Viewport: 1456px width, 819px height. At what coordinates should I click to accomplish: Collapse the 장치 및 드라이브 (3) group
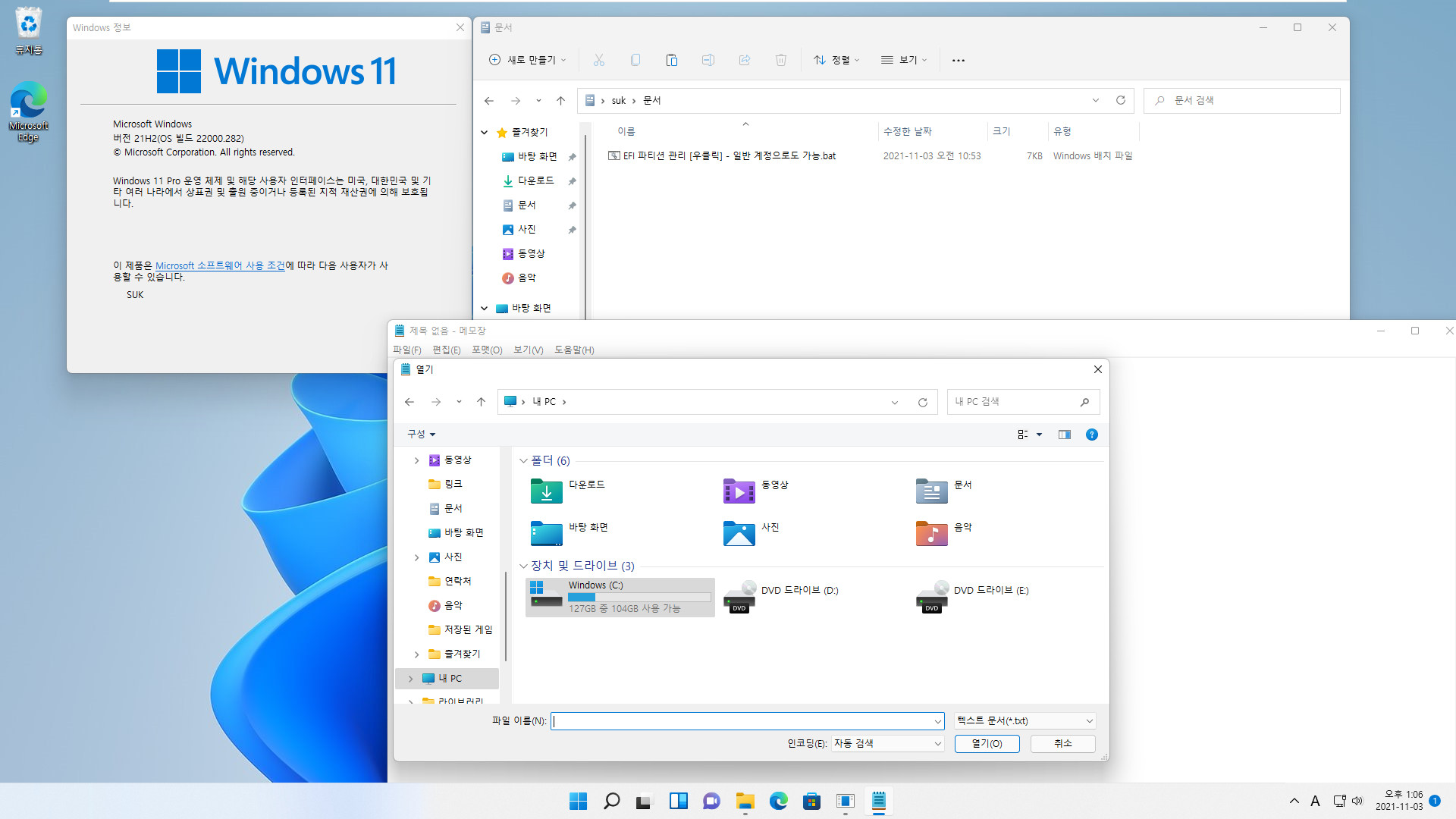523,566
